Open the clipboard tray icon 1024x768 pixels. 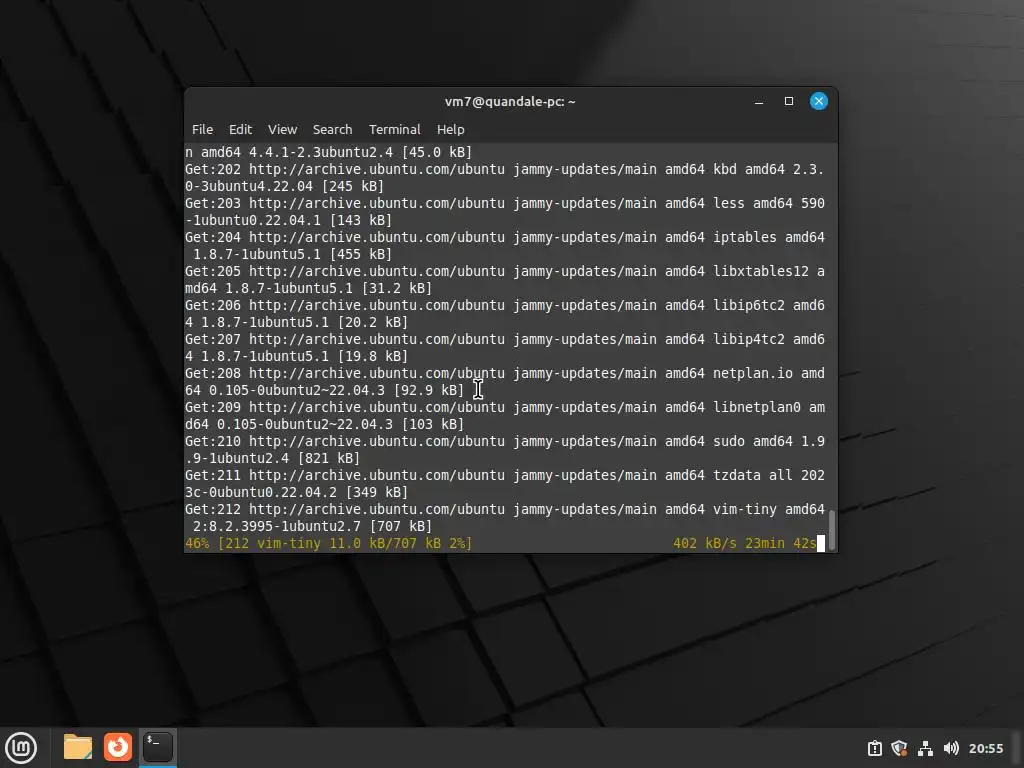tap(874, 748)
